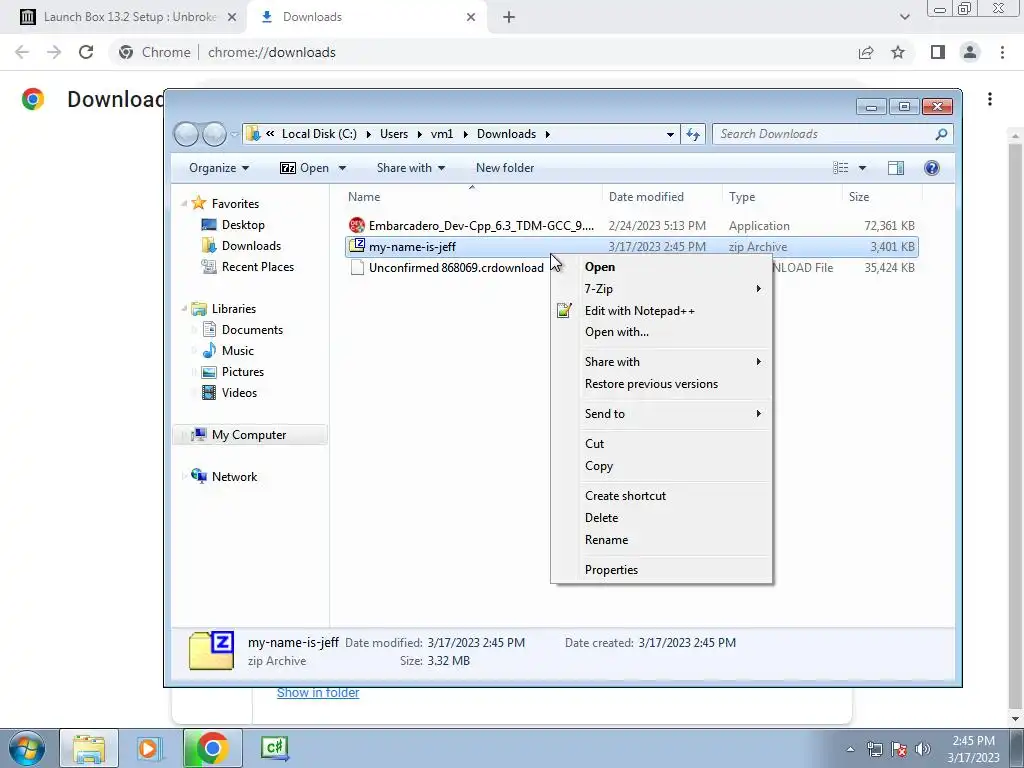Open Windows Explorer from the taskbar
Screen dimensions: 1024x768
[x=89, y=748]
